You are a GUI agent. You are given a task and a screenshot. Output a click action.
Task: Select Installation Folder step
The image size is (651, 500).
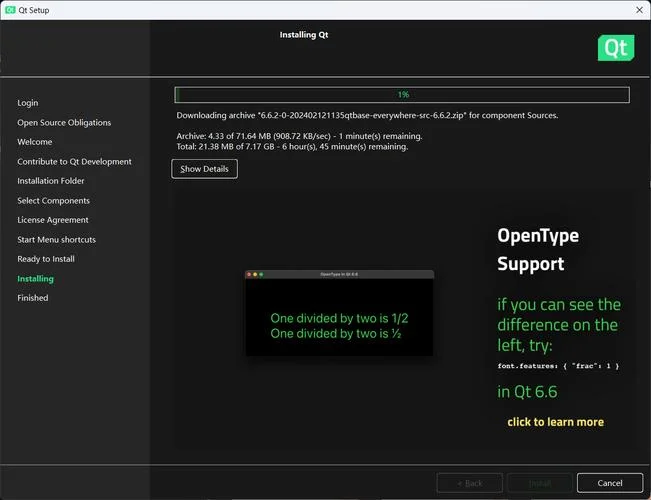51,181
